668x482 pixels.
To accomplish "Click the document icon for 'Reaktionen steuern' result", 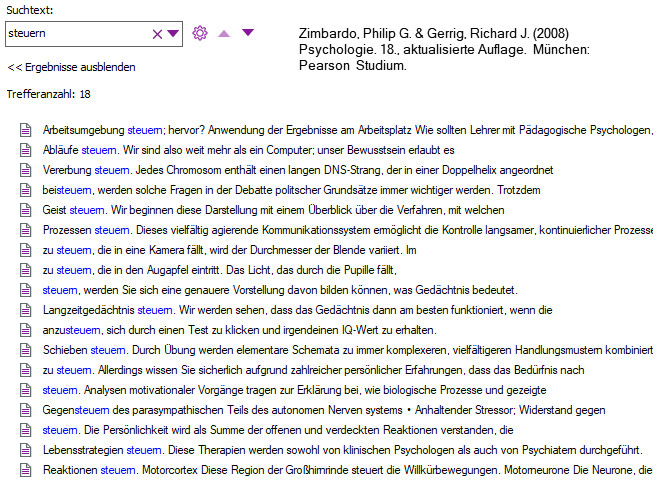I will pos(26,470).
